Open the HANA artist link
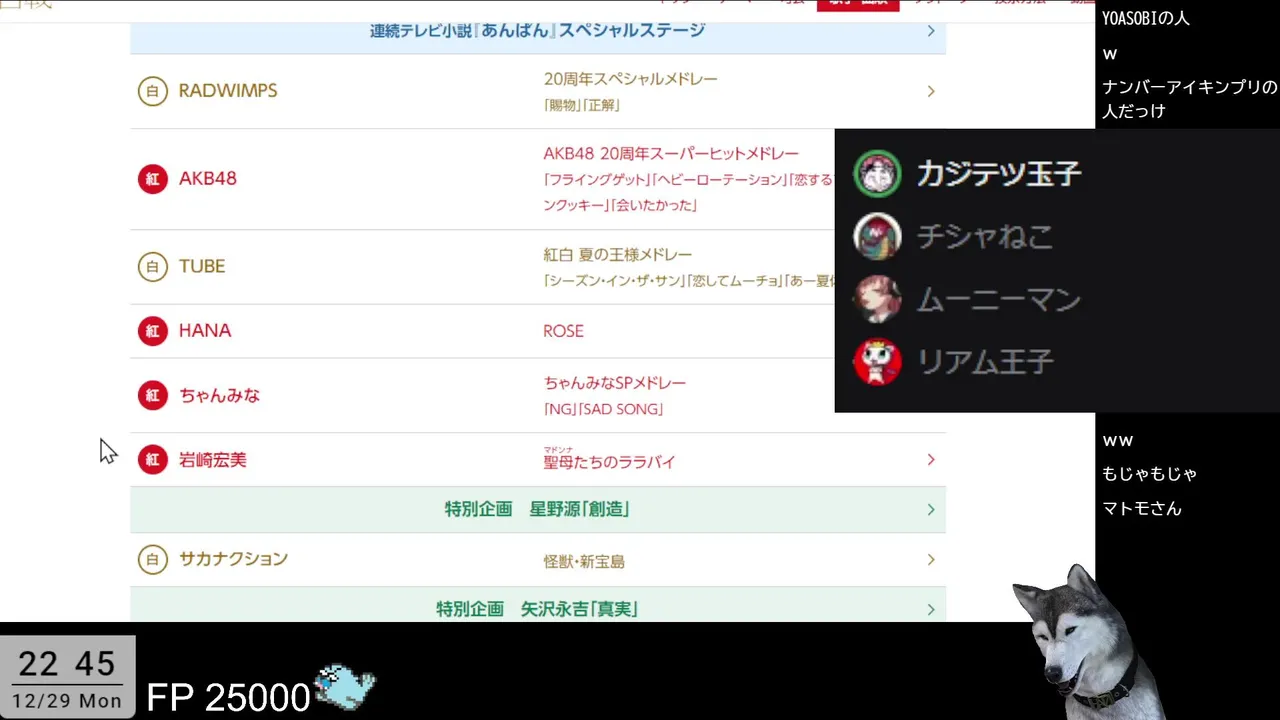The height and width of the screenshot is (720, 1280). click(205, 331)
